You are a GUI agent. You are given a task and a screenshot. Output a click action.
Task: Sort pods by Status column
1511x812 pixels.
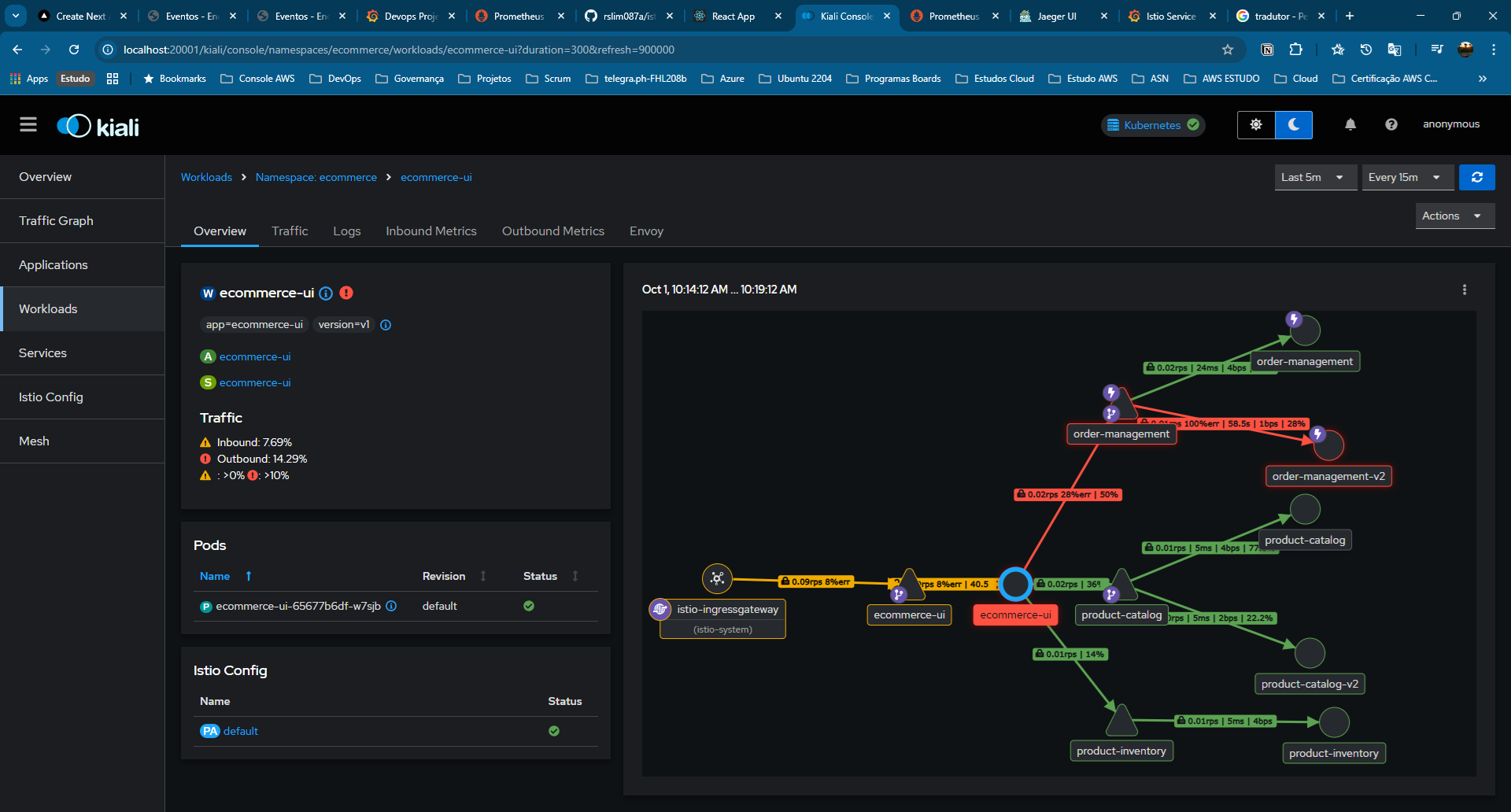click(x=575, y=576)
